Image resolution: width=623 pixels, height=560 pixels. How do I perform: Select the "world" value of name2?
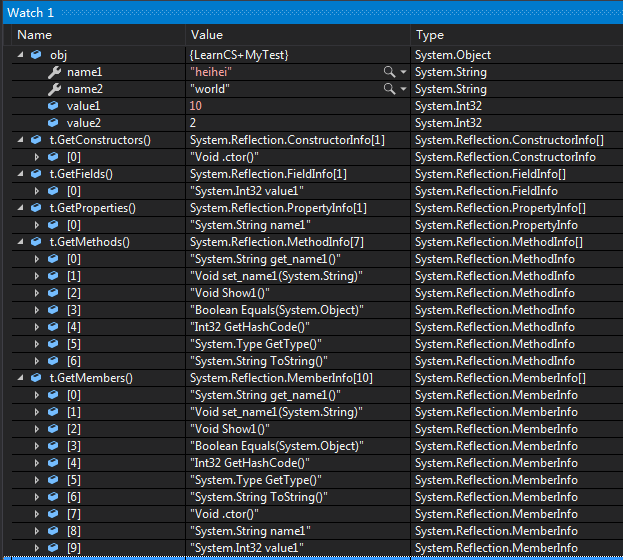coord(210,89)
